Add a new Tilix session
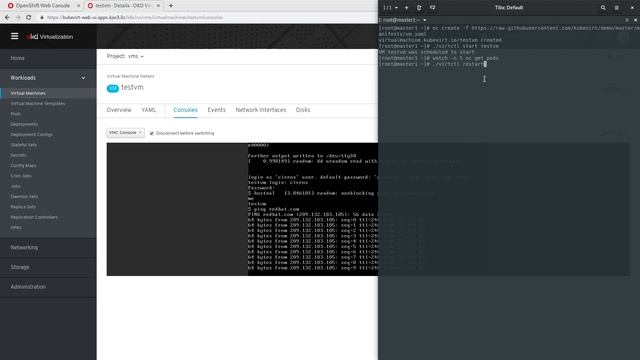The image size is (640, 360). [407, 8]
